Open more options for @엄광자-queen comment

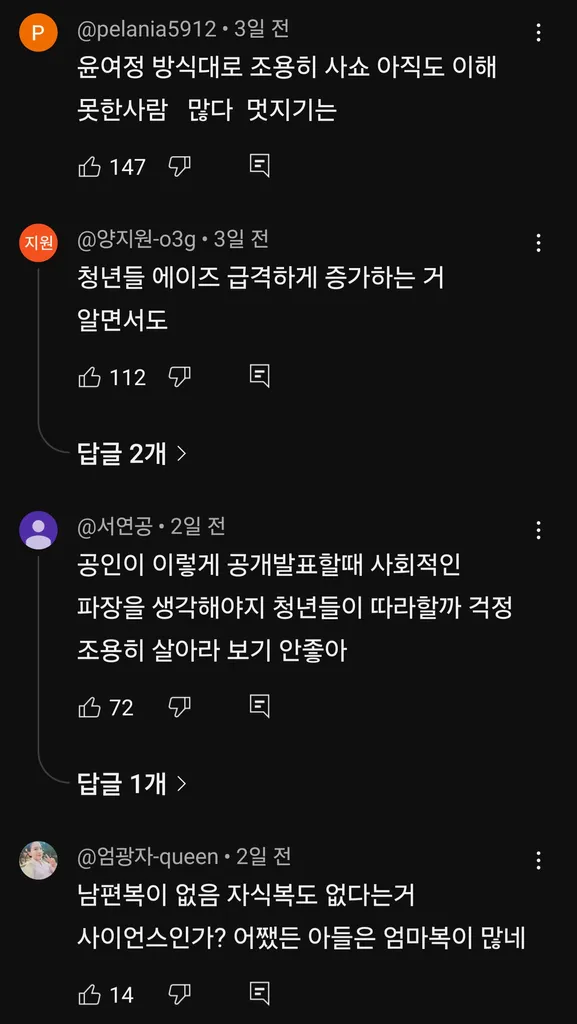point(538,860)
